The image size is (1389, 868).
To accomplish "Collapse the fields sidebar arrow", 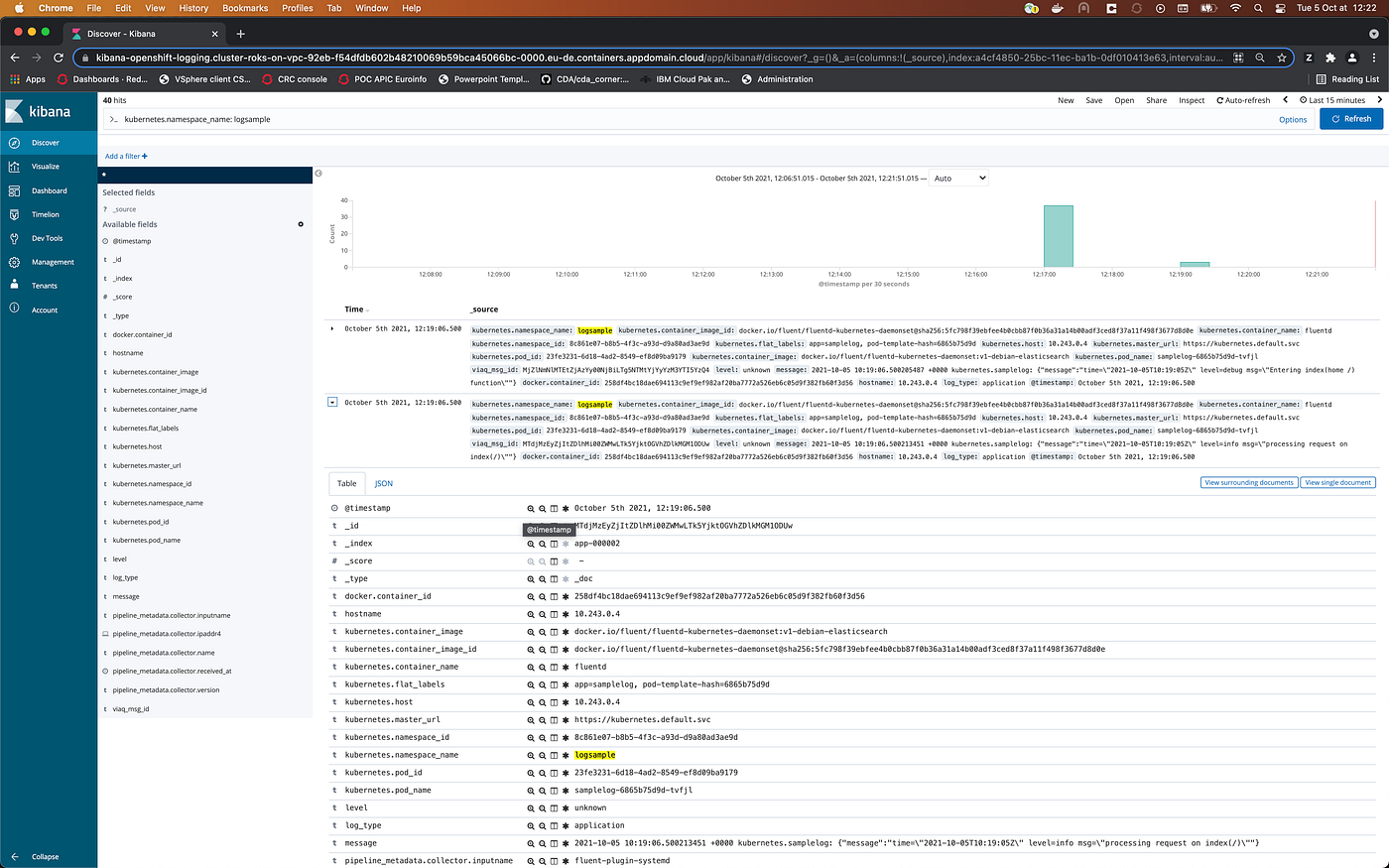I will (x=318, y=174).
